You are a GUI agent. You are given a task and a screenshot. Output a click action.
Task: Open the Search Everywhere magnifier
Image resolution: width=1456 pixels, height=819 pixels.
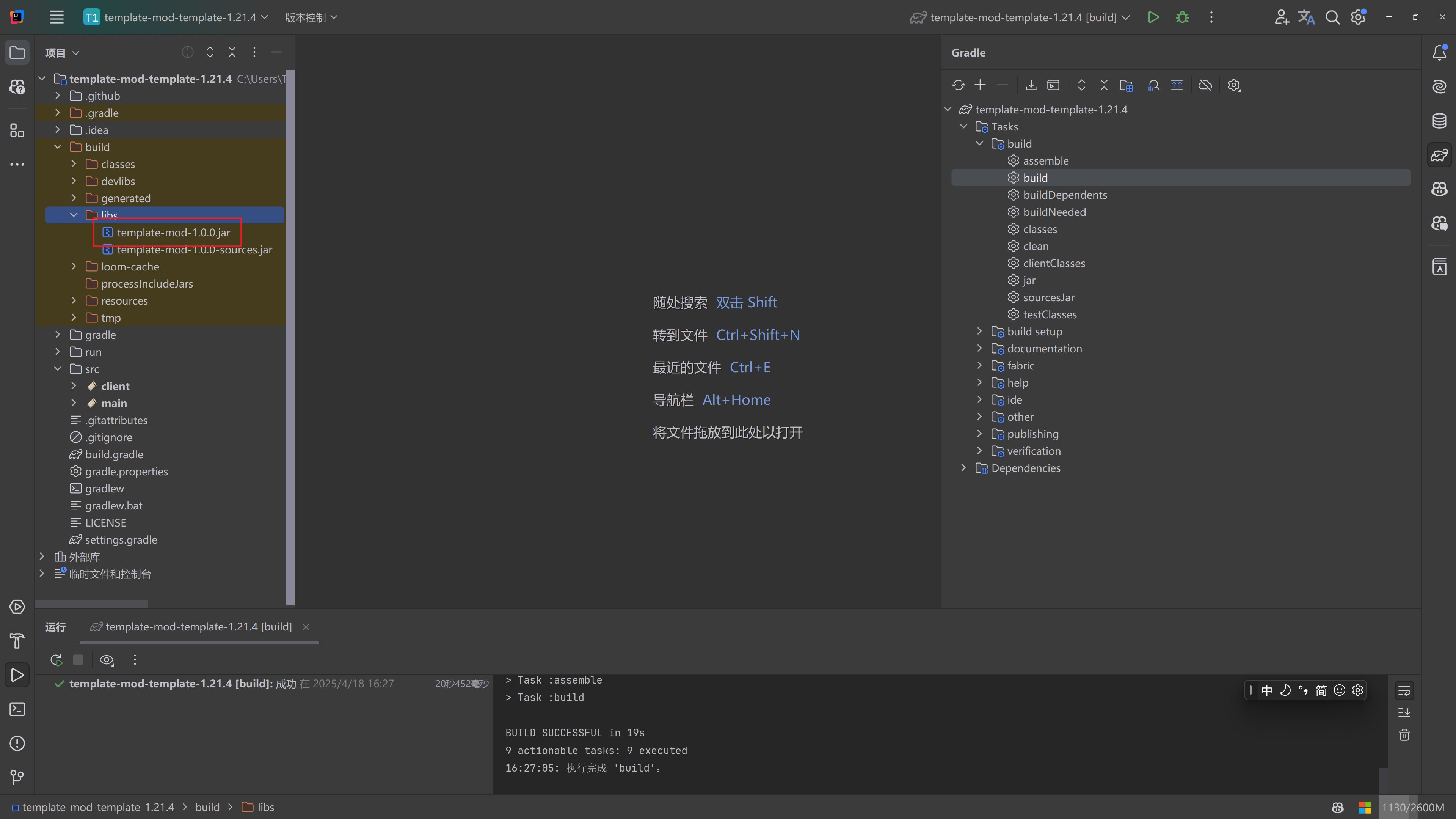click(1332, 17)
